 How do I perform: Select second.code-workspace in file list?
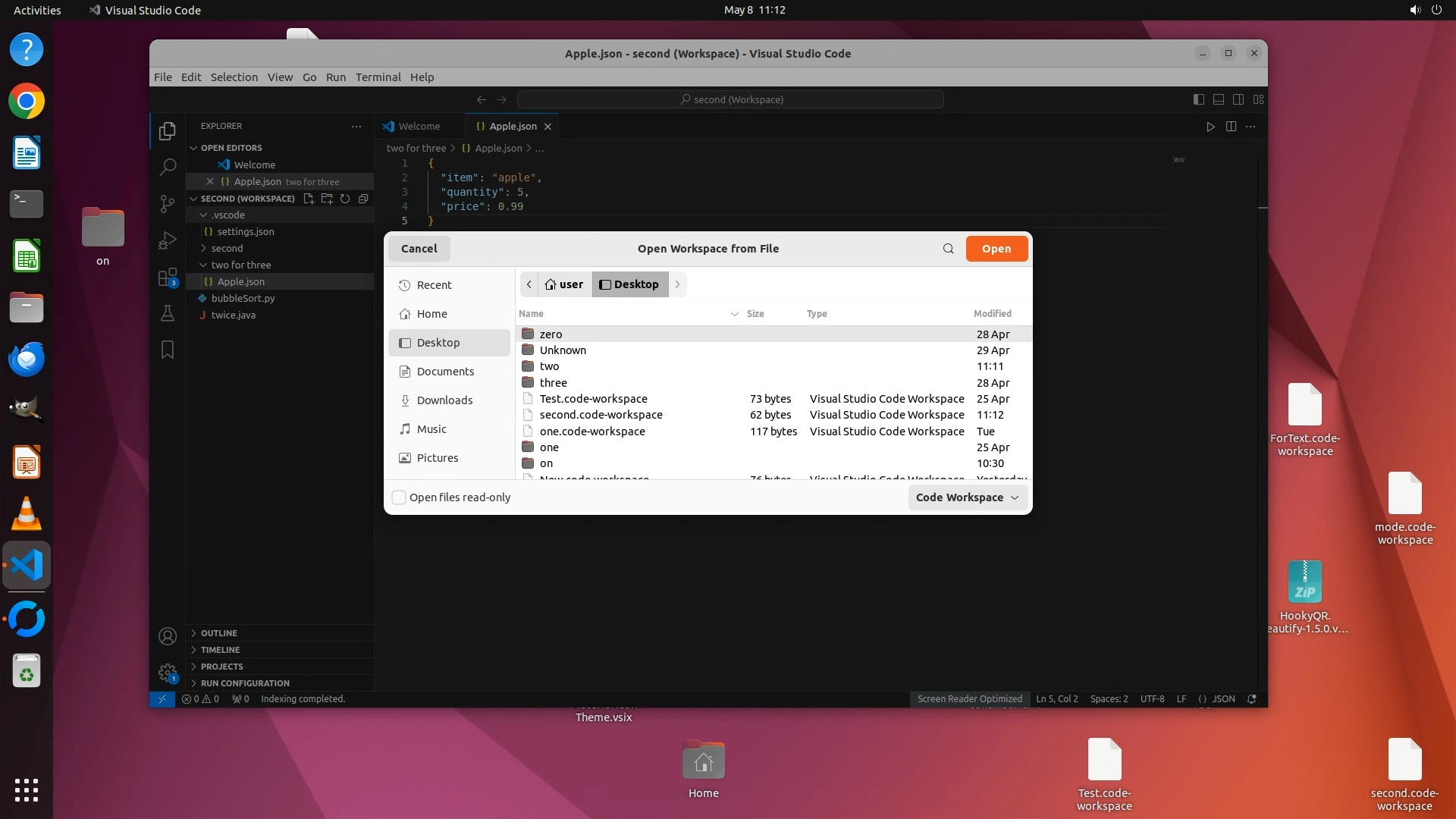[601, 415]
